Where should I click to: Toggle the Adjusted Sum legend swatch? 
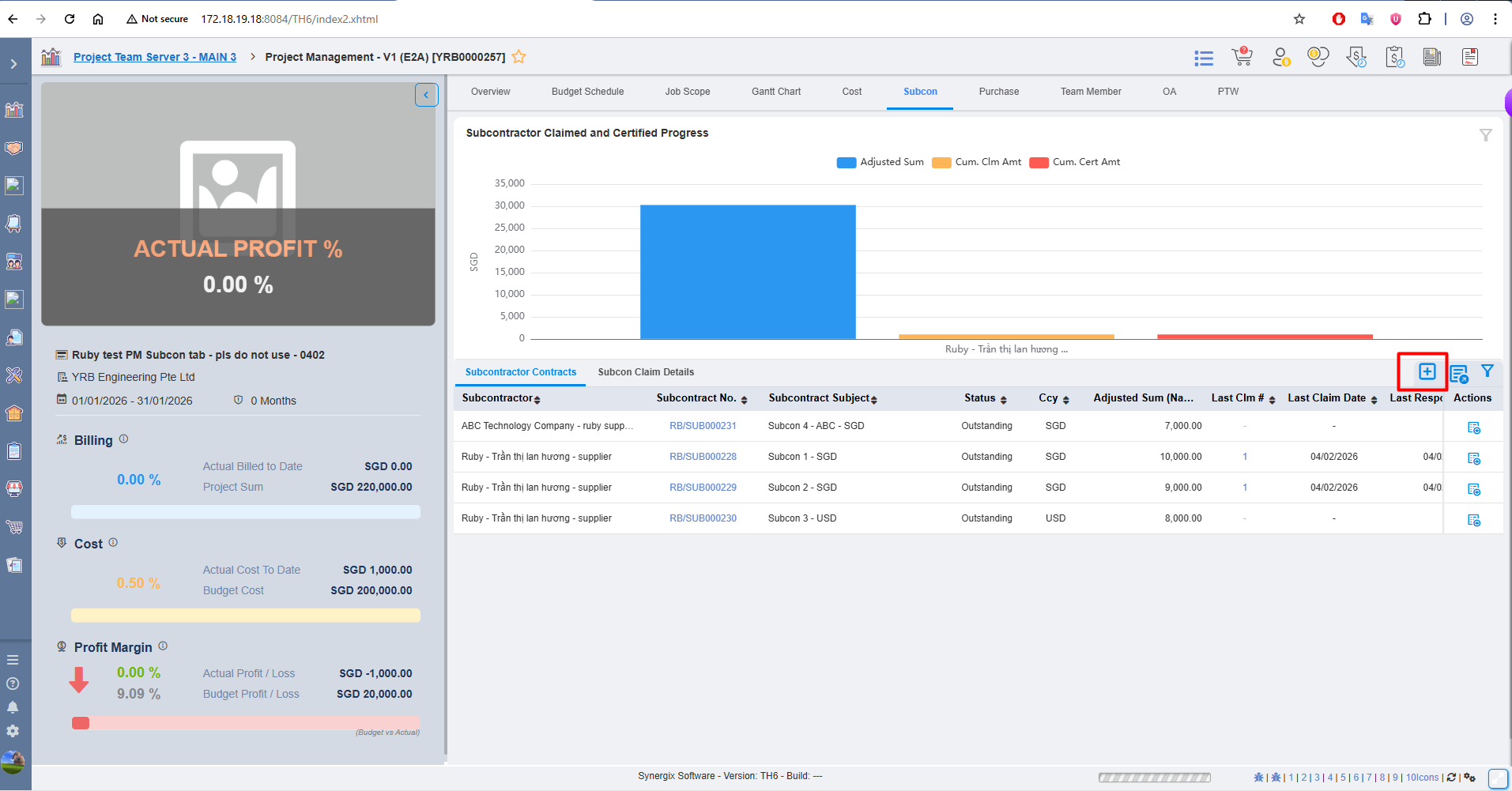[846, 163]
